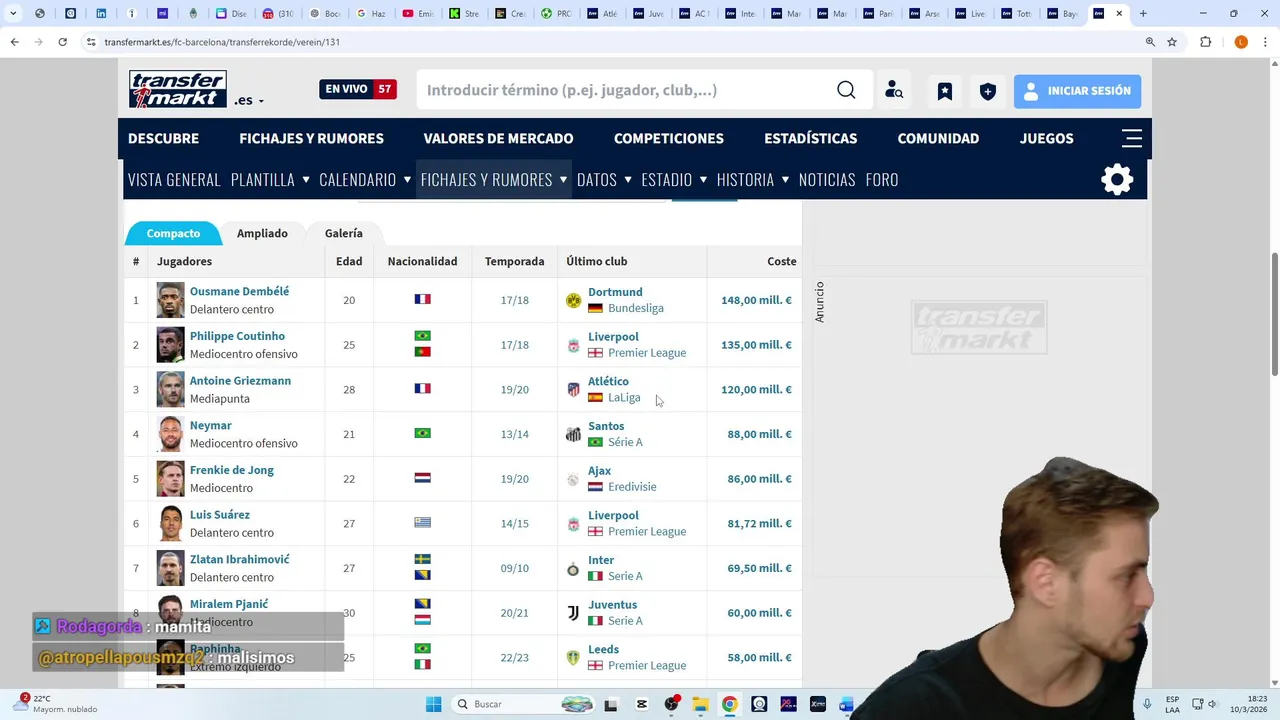Open the settings gear icon
Screen dimensions: 1280x720
click(1117, 180)
